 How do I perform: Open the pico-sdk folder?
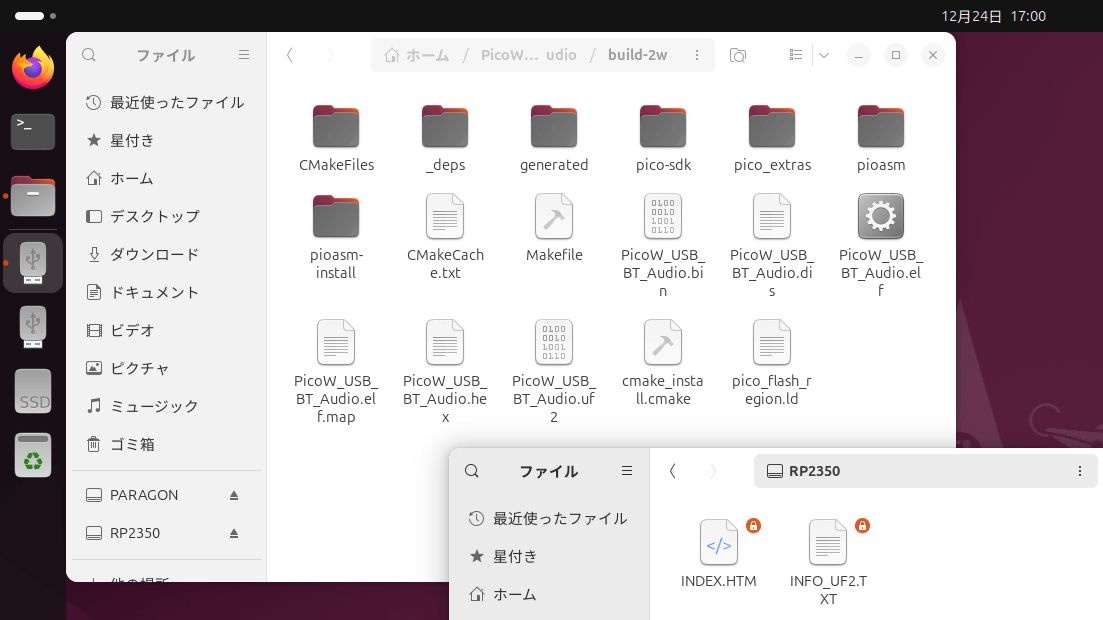pyautogui.click(x=662, y=138)
